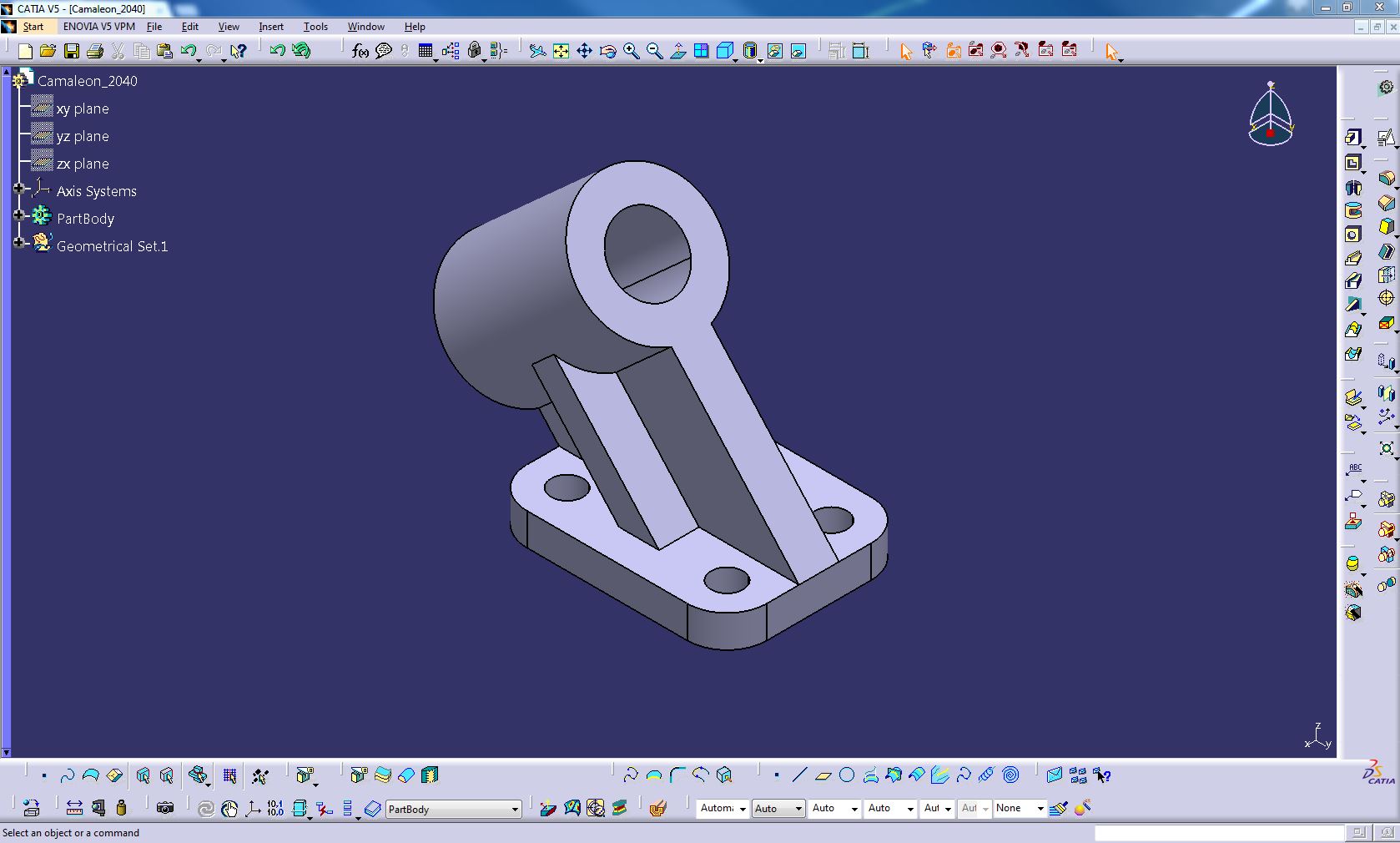Open the Sketcher tool icon
Viewport: 1400px width, 843px height.
(x=1386, y=137)
